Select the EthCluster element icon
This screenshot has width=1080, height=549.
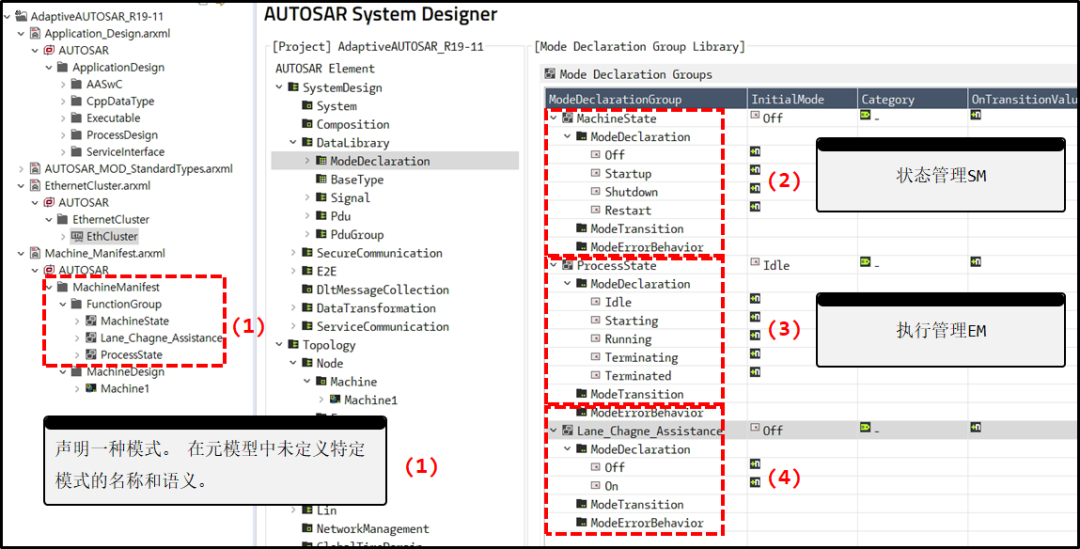point(76,236)
